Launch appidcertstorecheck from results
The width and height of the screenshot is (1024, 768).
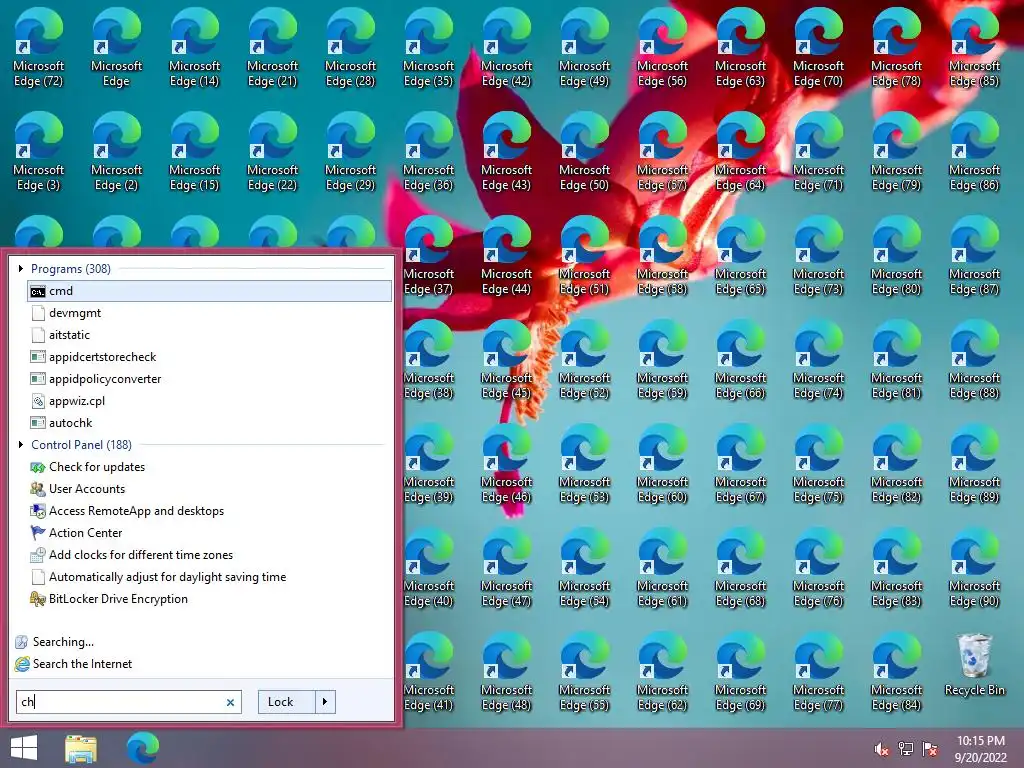[209, 357]
